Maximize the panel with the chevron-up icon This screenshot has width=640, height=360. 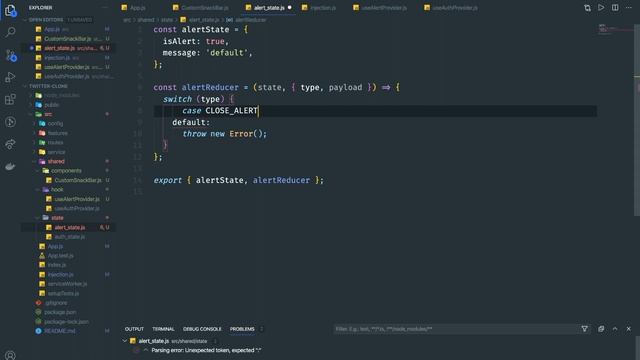(615, 329)
